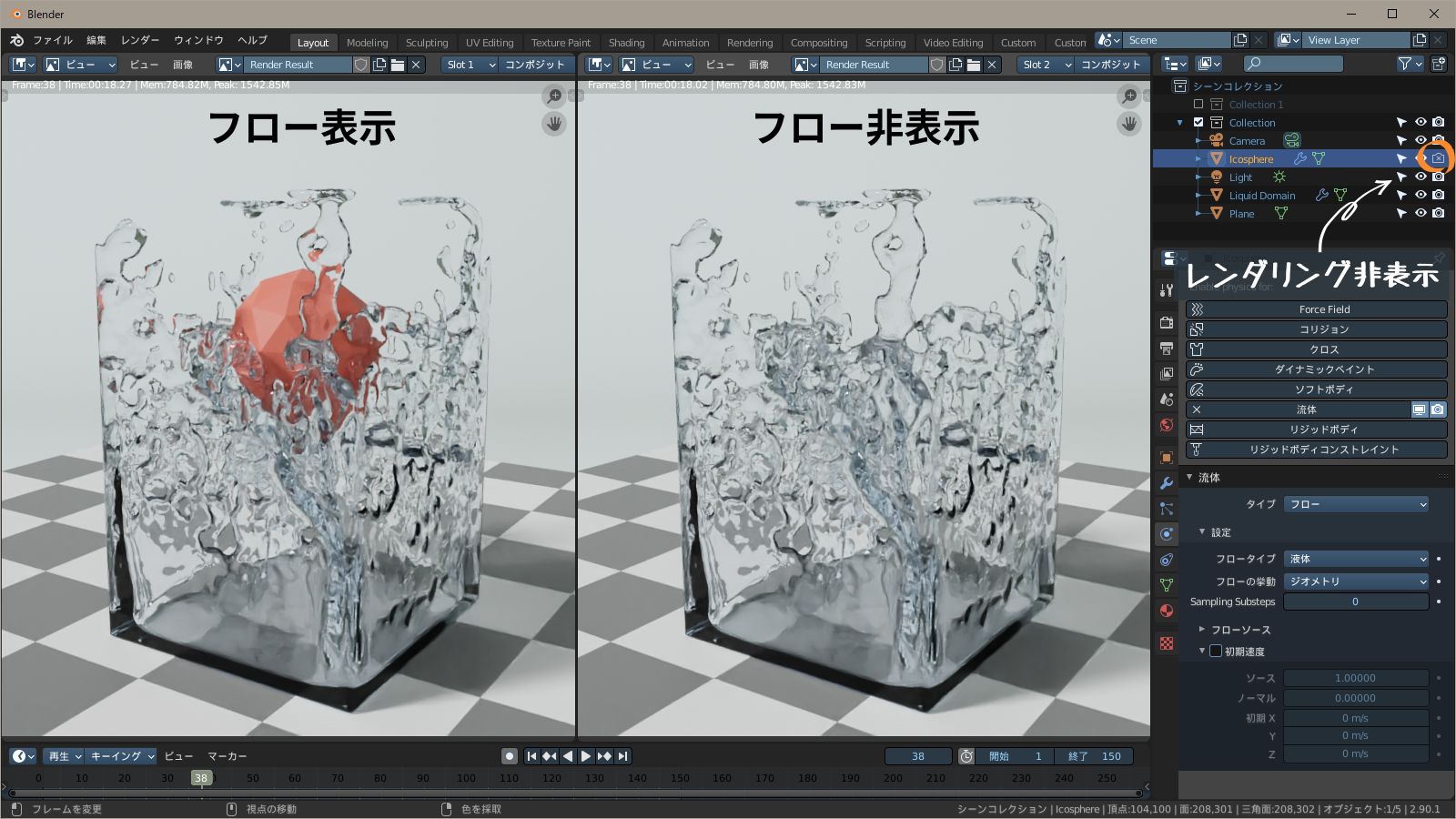Open the レンダー menu

(139, 40)
